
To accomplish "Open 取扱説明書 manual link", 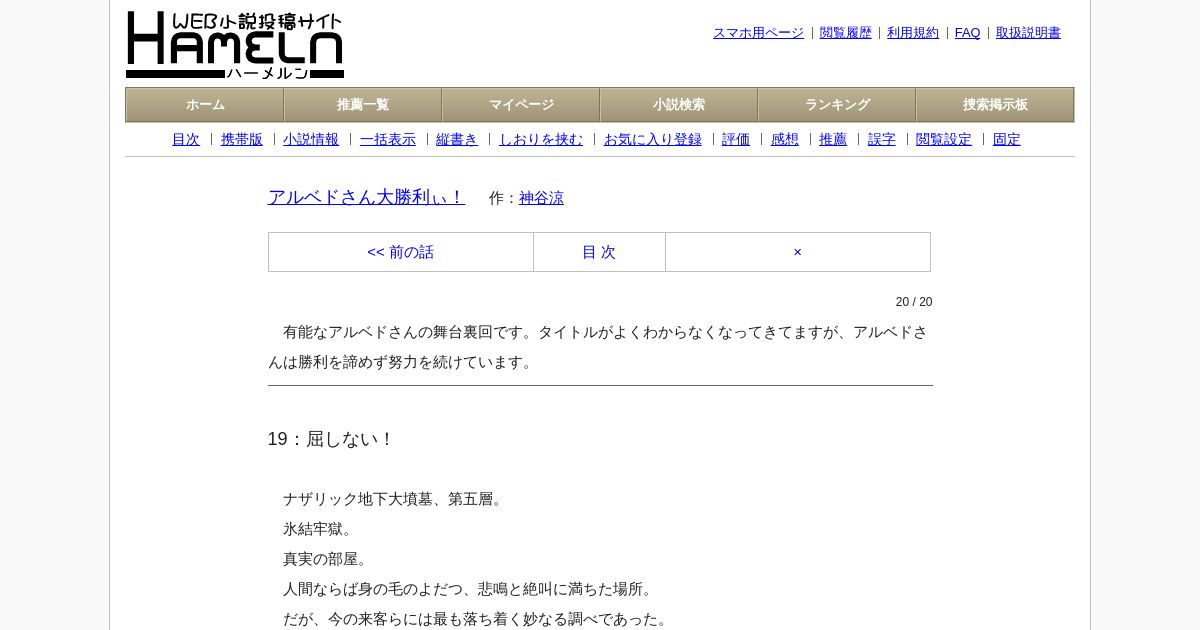I will (x=1028, y=33).
